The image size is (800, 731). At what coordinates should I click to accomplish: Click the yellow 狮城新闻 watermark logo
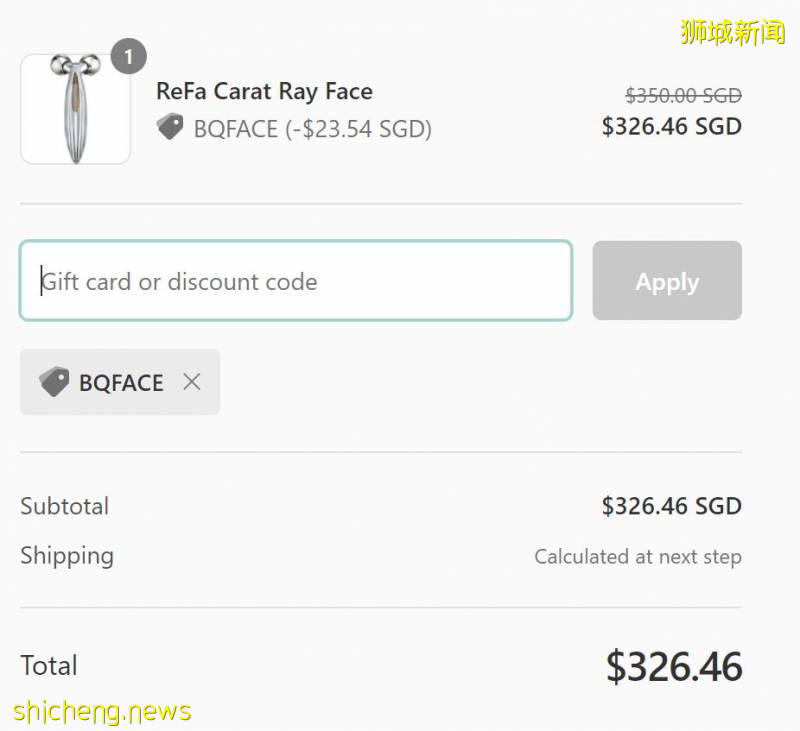pyautogui.click(x=732, y=32)
